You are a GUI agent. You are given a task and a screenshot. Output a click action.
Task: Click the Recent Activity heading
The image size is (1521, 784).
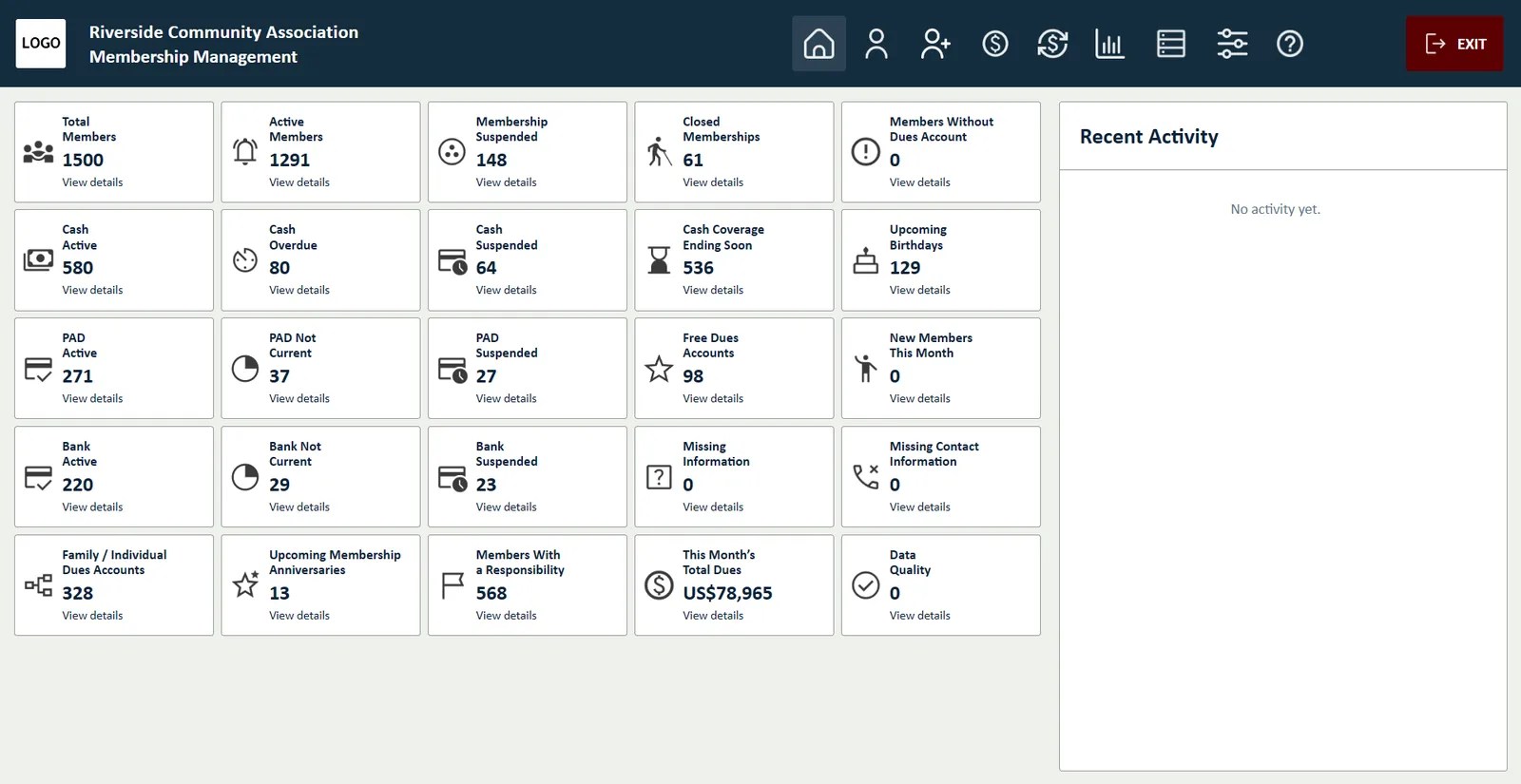click(1148, 137)
